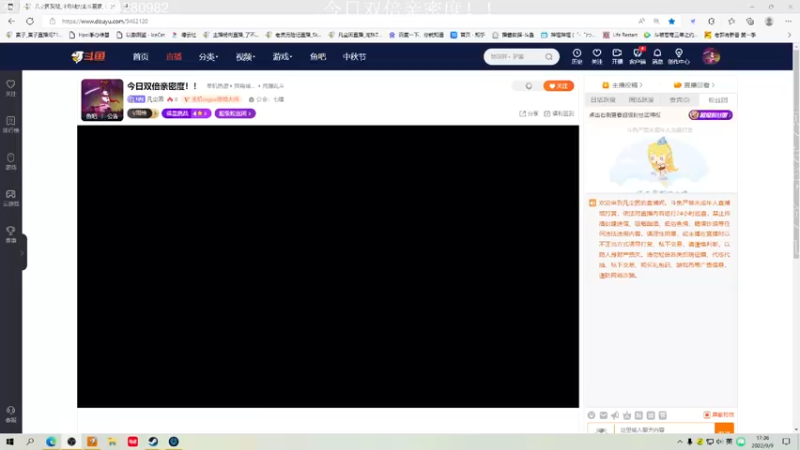Open the 排行榜 ranking icon in left sidebar
Screen dimensions: 800x450
coord(11,124)
